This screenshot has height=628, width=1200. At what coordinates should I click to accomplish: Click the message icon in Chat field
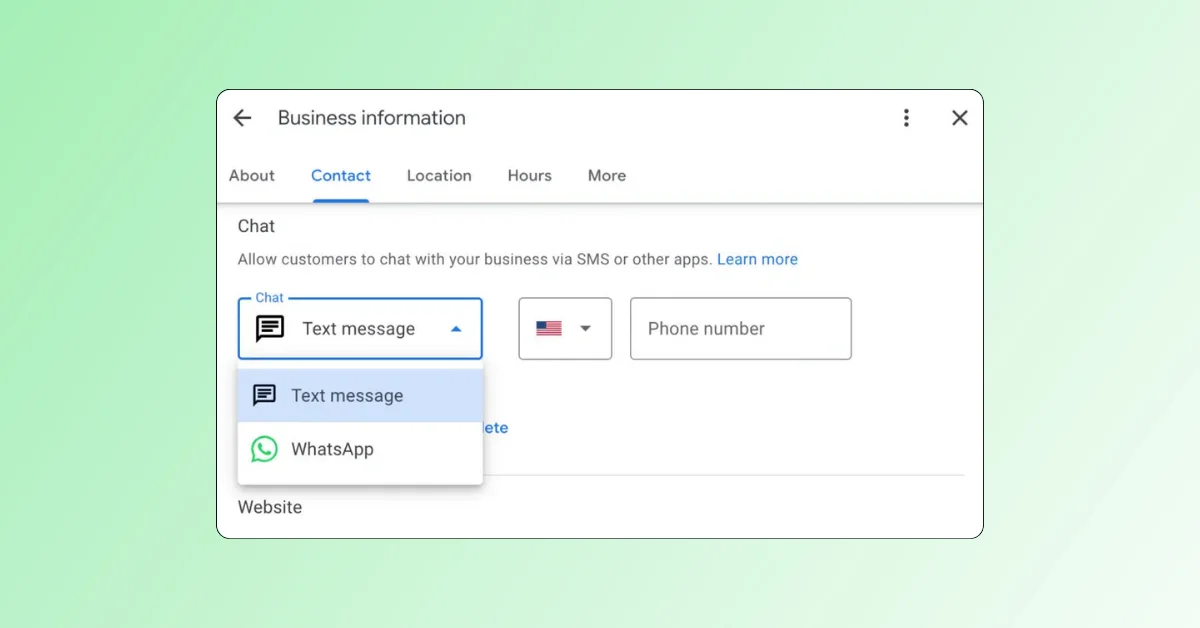tap(270, 328)
